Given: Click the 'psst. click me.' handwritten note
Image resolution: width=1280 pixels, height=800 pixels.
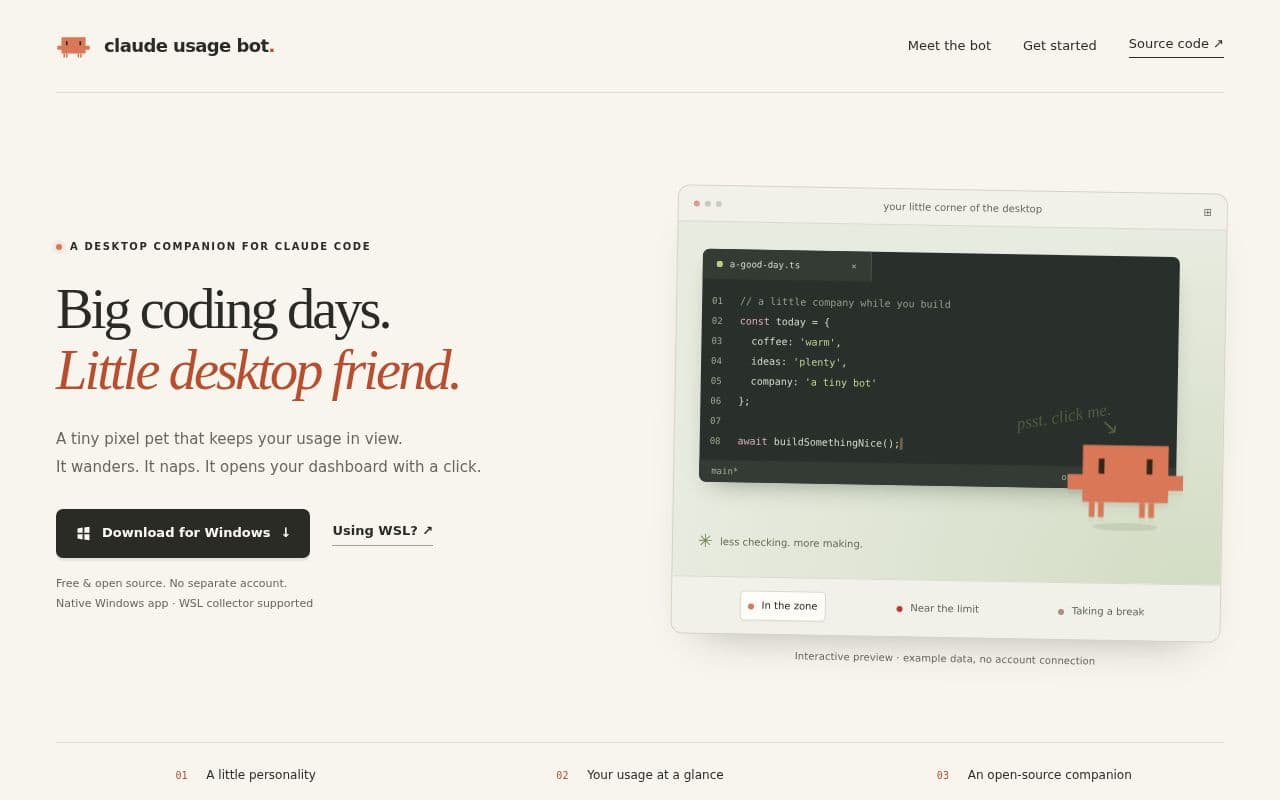Looking at the screenshot, I should (x=1063, y=417).
